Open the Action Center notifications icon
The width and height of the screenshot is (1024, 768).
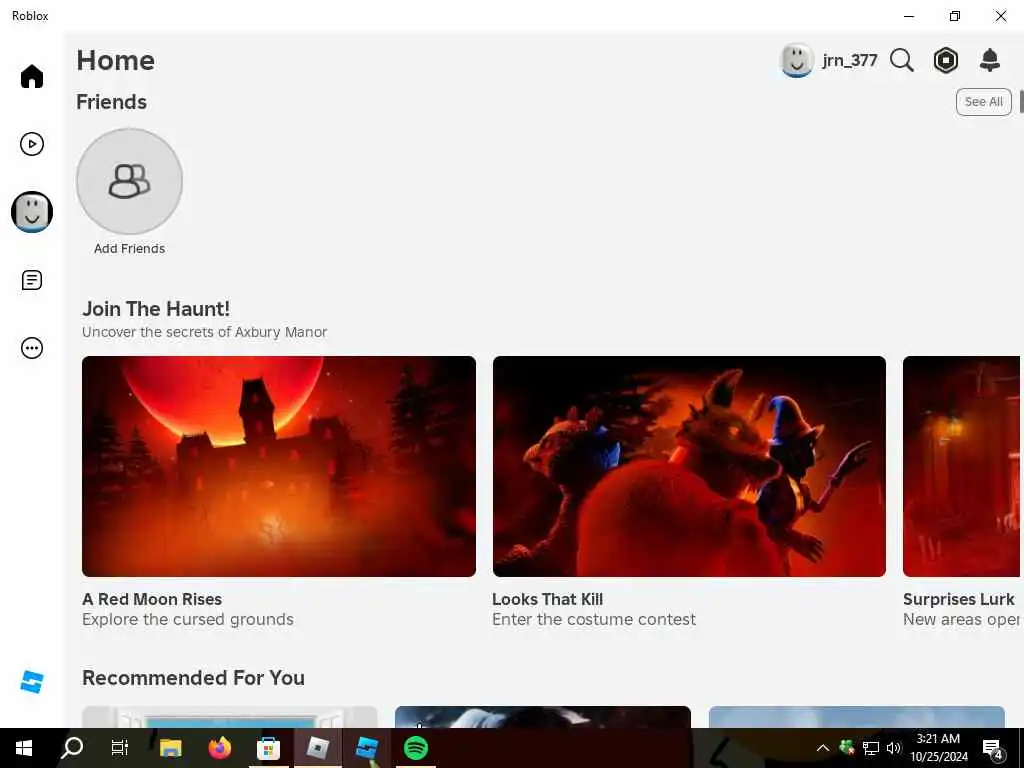993,749
